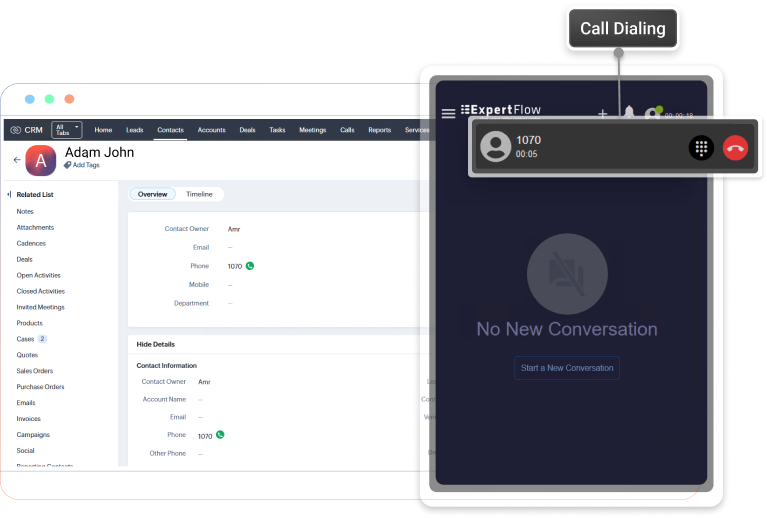Screen dimensions: 767x518
Task: Open the Tasks tab
Action: tap(277, 130)
